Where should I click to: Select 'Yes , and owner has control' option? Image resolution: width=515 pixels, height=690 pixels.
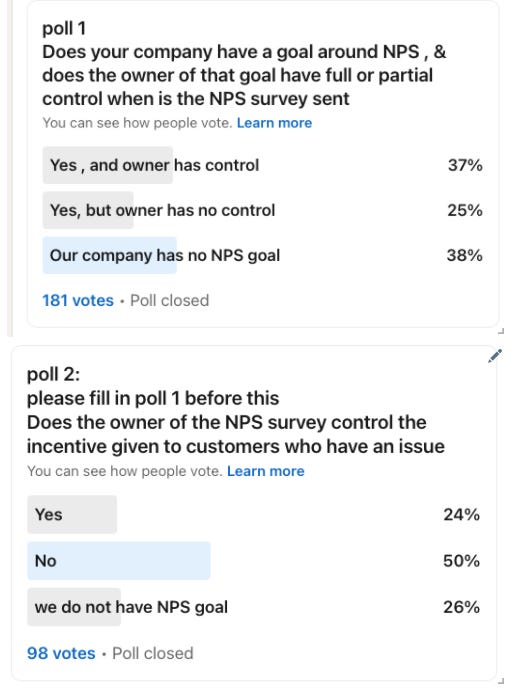pos(263,165)
